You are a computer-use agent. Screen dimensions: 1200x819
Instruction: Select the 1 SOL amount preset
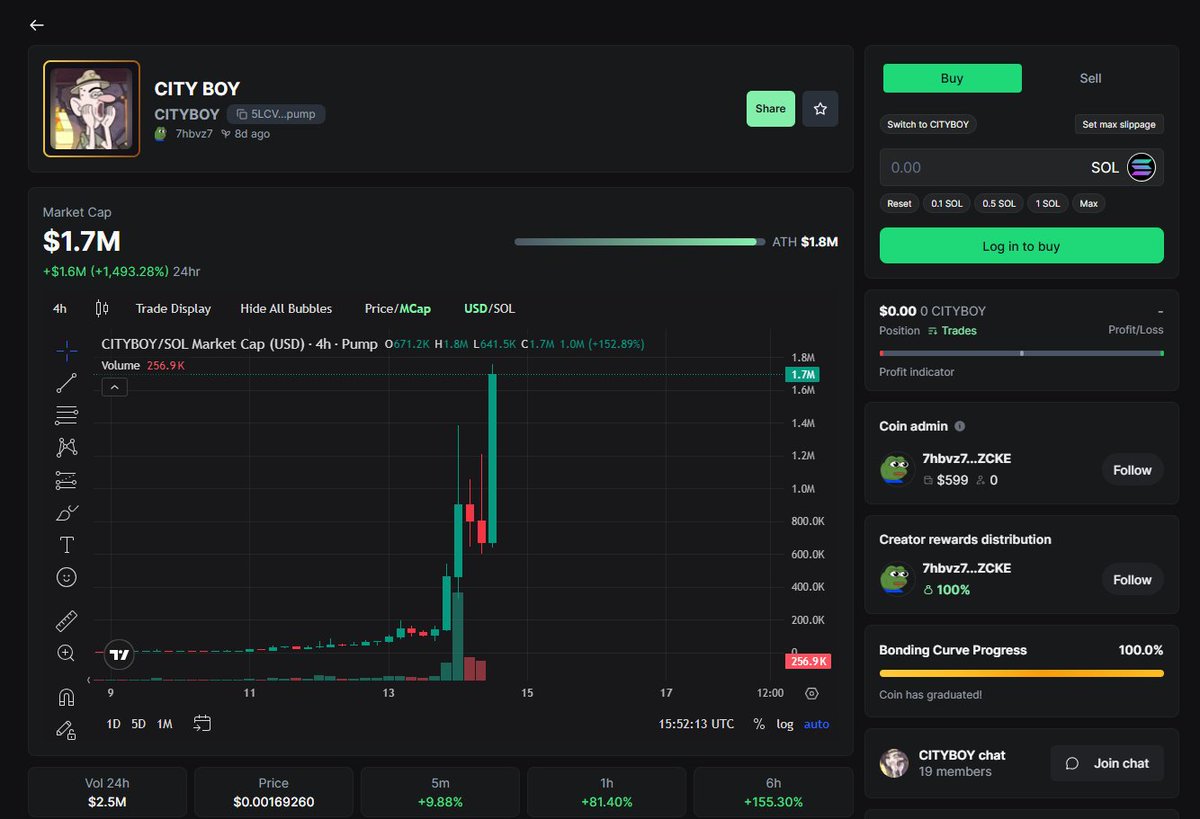click(x=1047, y=203)
